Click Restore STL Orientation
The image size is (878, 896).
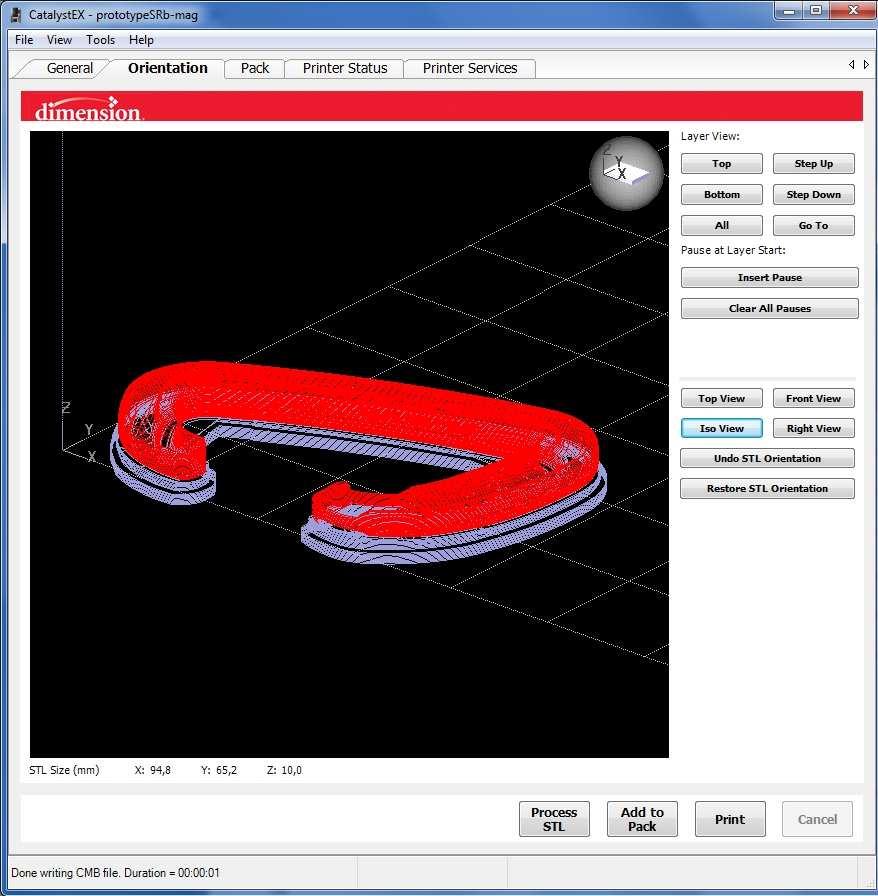point(767,489)
